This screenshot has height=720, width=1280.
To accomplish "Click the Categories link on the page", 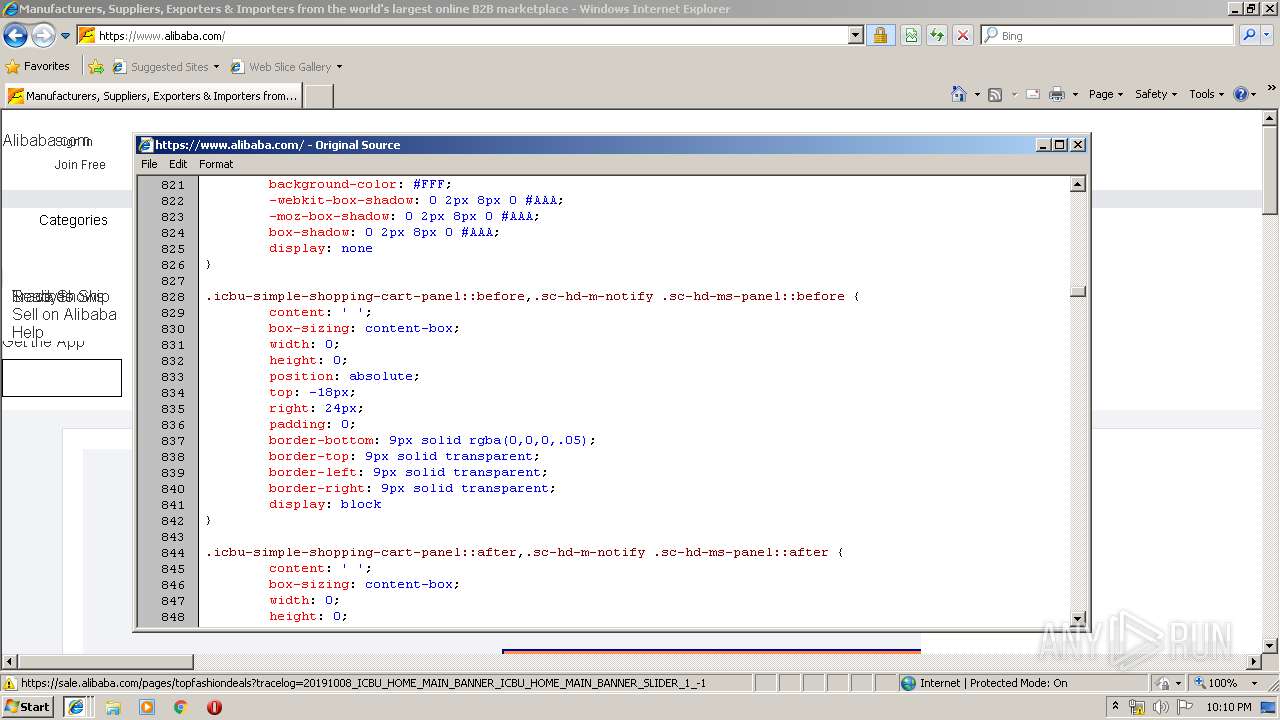I will (73, 220).
